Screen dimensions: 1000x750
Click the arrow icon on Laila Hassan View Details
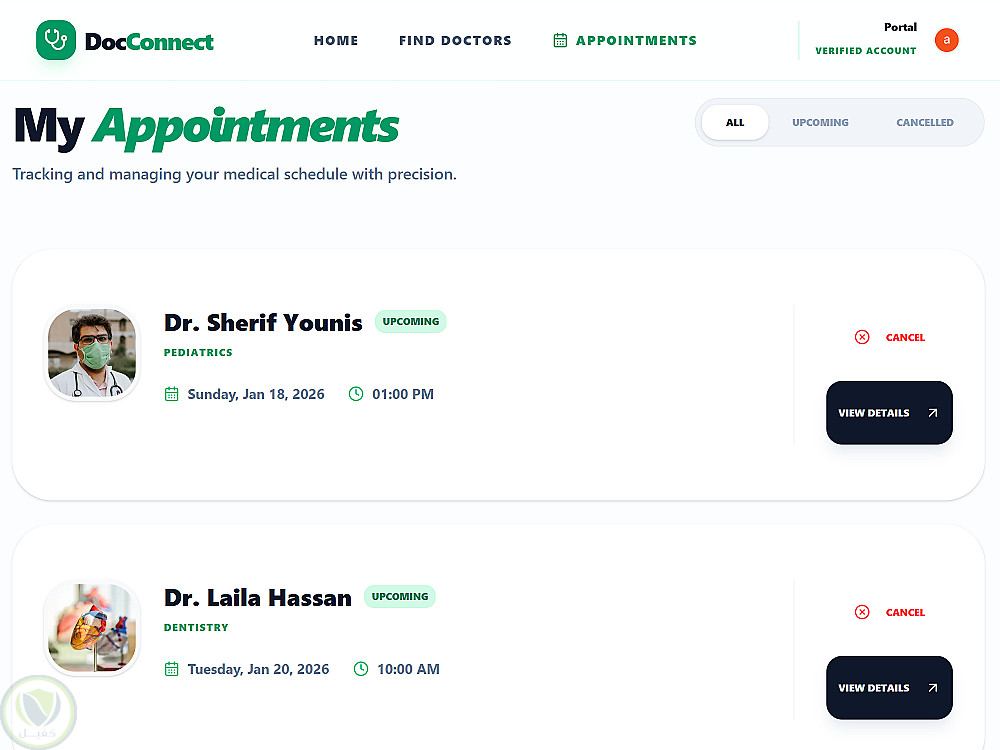[x=932, y=688]
